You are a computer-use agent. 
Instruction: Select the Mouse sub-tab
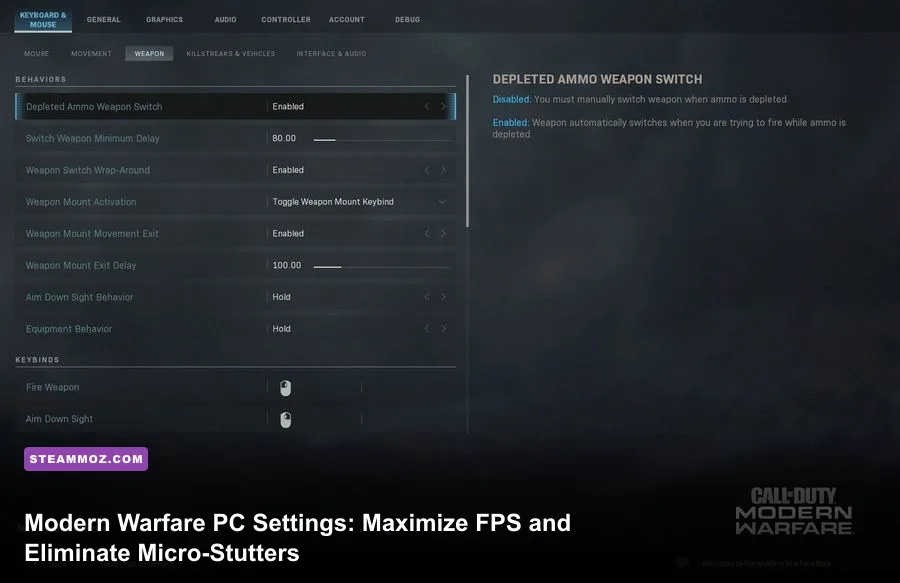click(36, 53)
